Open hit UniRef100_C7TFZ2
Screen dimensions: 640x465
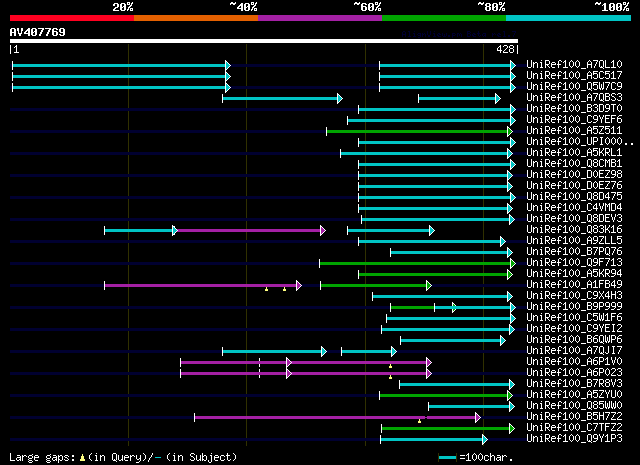(574, 428)
